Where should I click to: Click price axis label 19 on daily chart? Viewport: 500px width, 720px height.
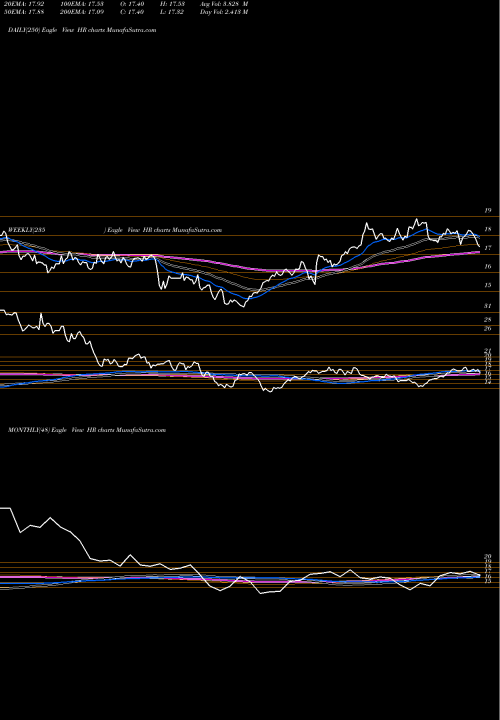pos(488,210)
